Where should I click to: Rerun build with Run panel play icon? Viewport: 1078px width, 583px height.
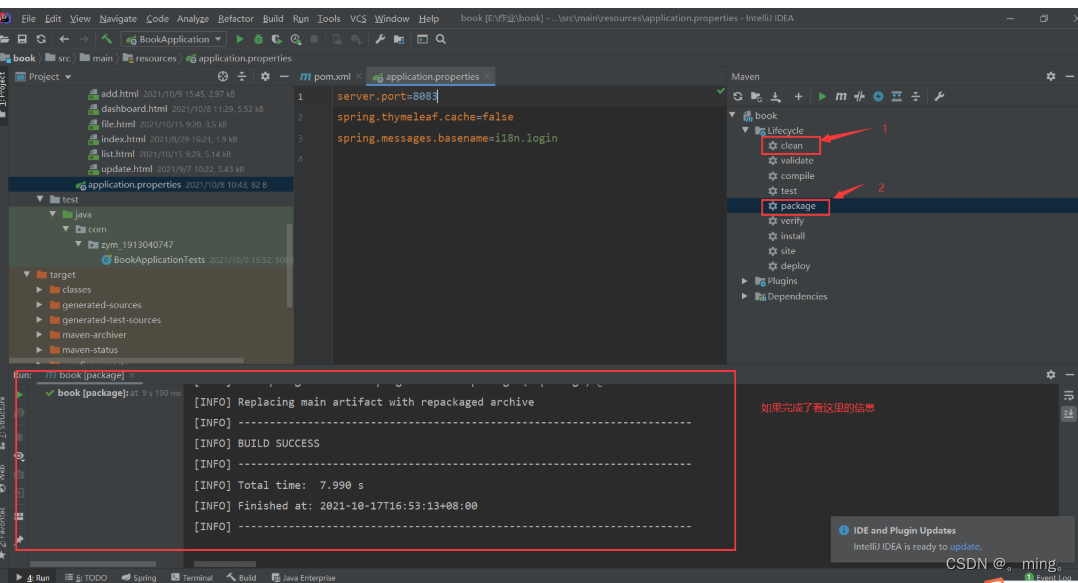(19, 395)
